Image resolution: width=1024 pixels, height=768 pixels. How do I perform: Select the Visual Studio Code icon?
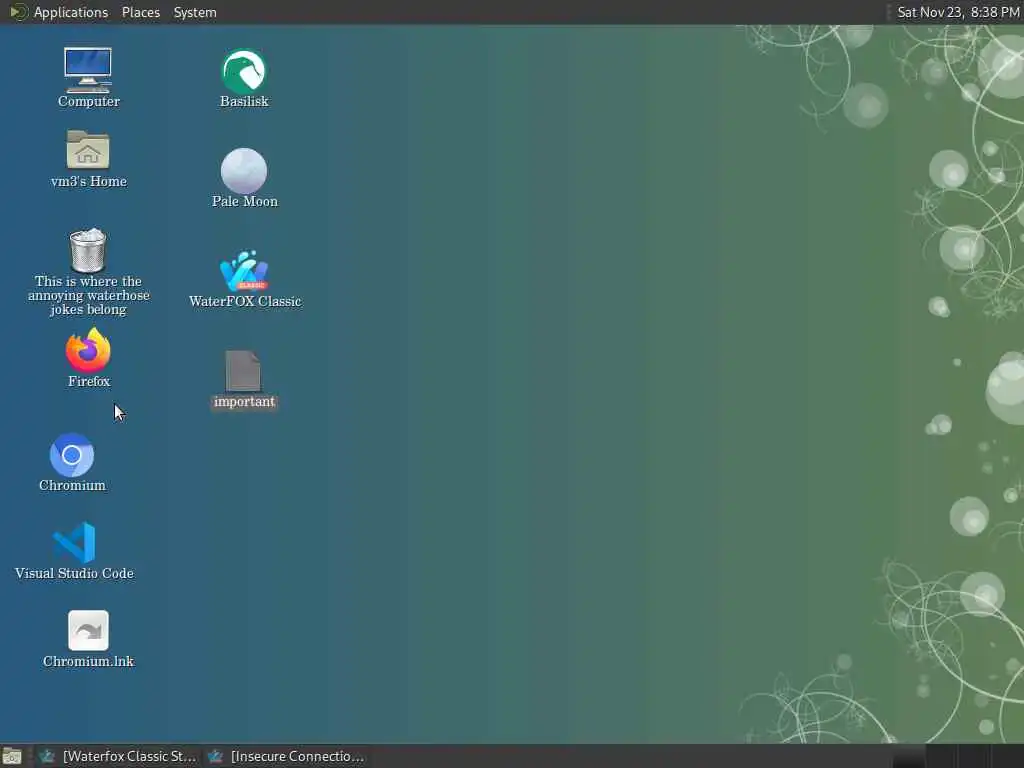click(74, 543)
